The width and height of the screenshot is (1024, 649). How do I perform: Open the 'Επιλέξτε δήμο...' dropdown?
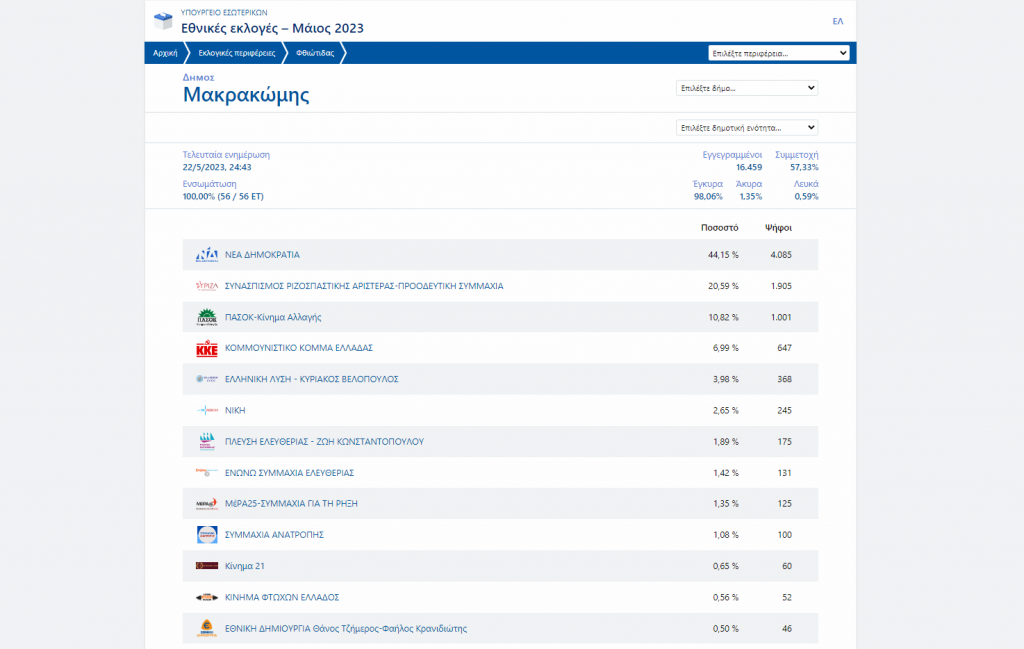[747, 87]
